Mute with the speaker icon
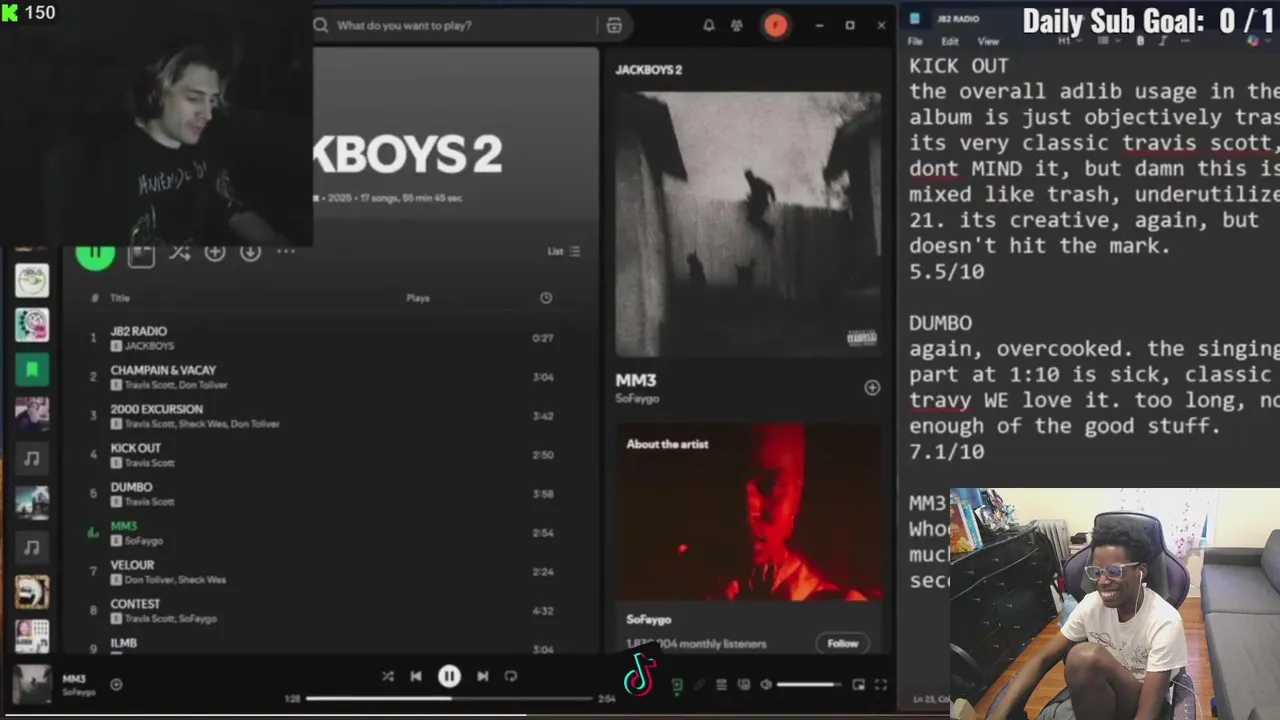This screenshot has height=720, width=1280. tap(765, 685)
